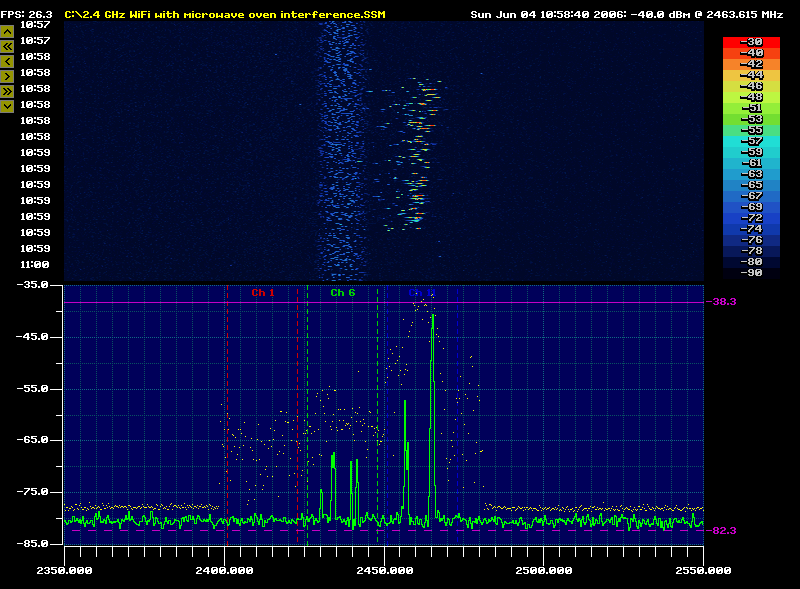This screenshot has height=589, width=800.
Task: Click the single left-chevron step back button
Action: click(x=7, y=62)
